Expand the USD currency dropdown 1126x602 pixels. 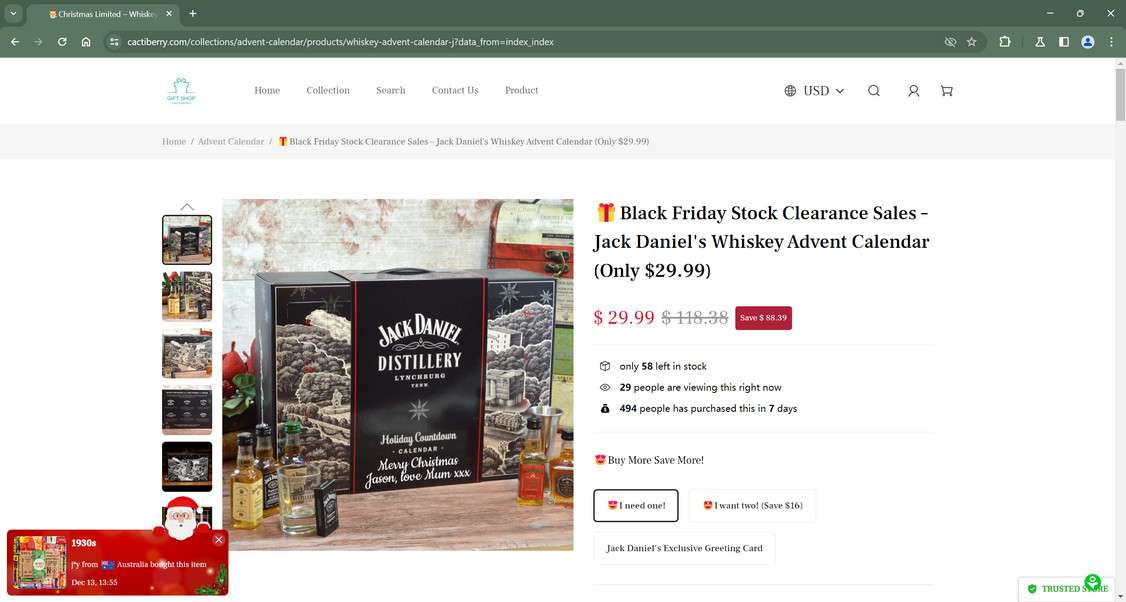[x=814, y=91]
